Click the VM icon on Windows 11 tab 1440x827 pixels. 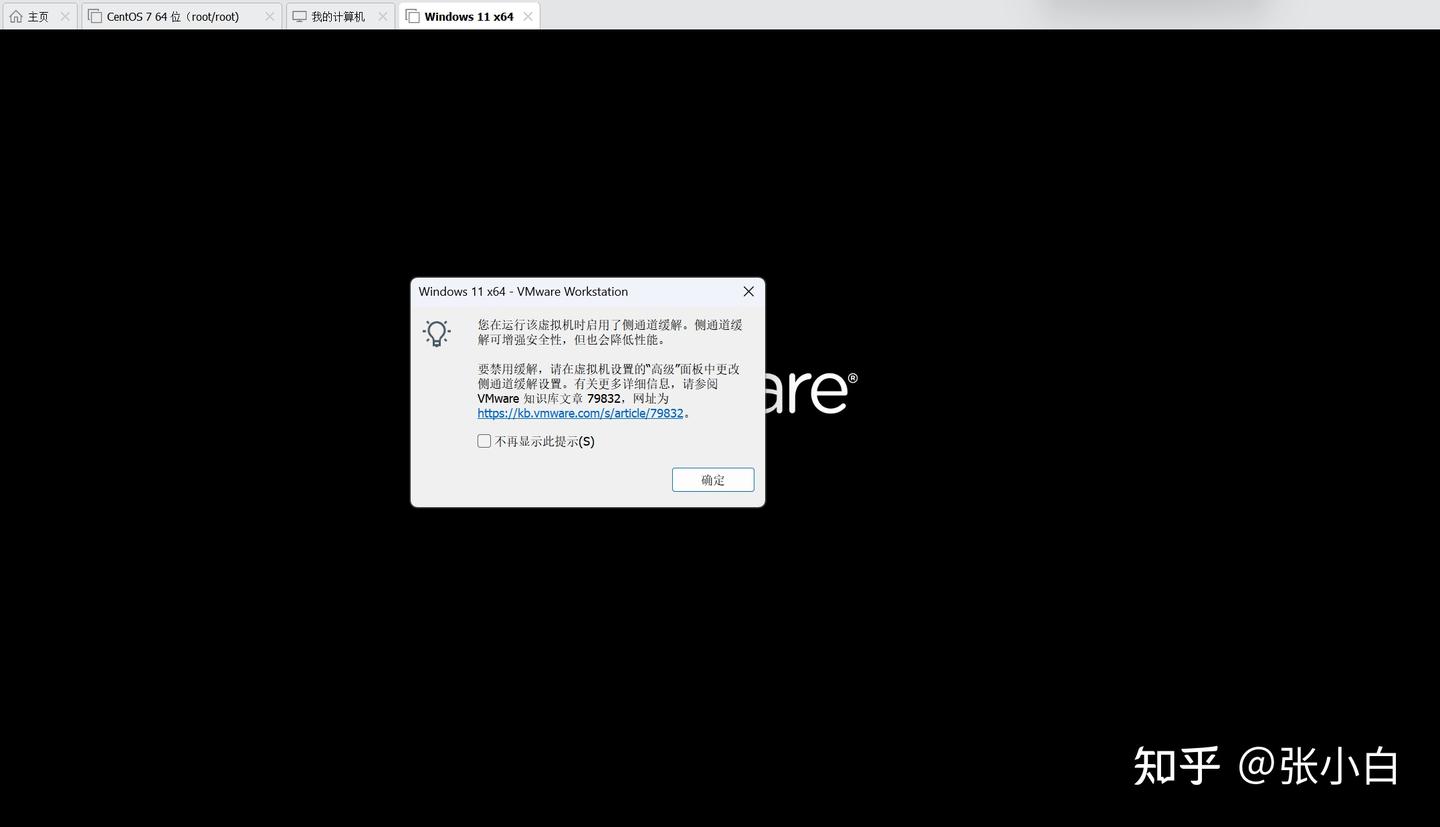click(x=412, y=16)
